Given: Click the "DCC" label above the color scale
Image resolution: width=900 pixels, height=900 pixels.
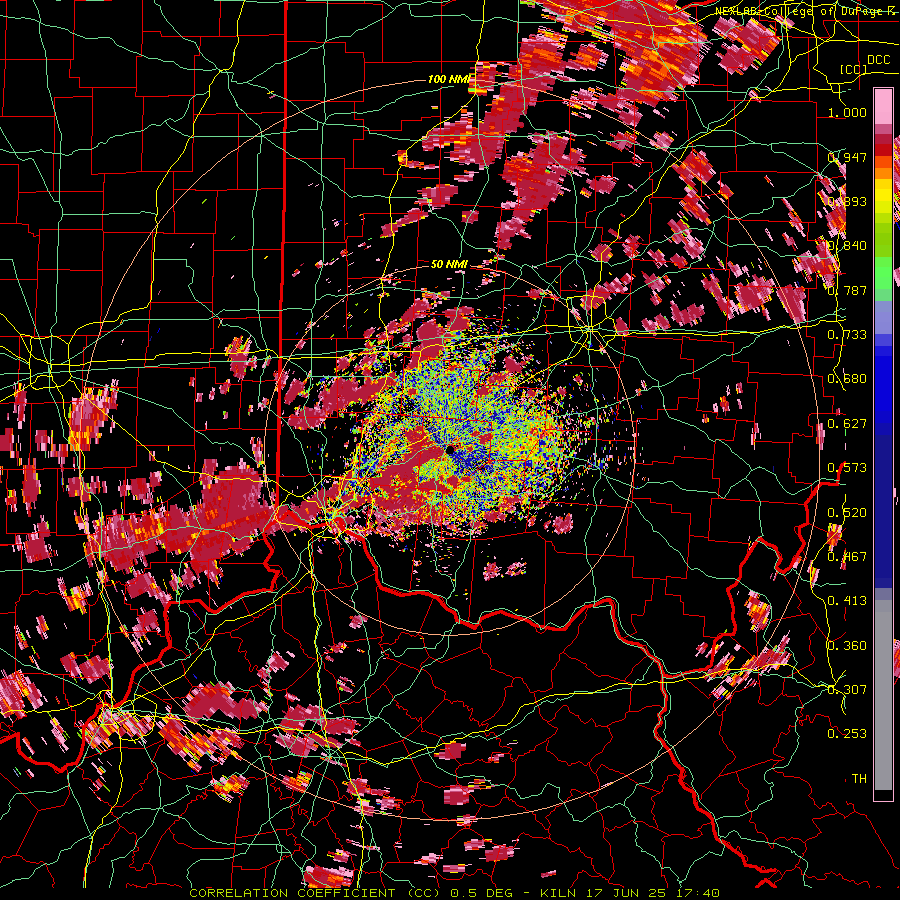Looking at the screenshot, I should (x=879, y=60).
